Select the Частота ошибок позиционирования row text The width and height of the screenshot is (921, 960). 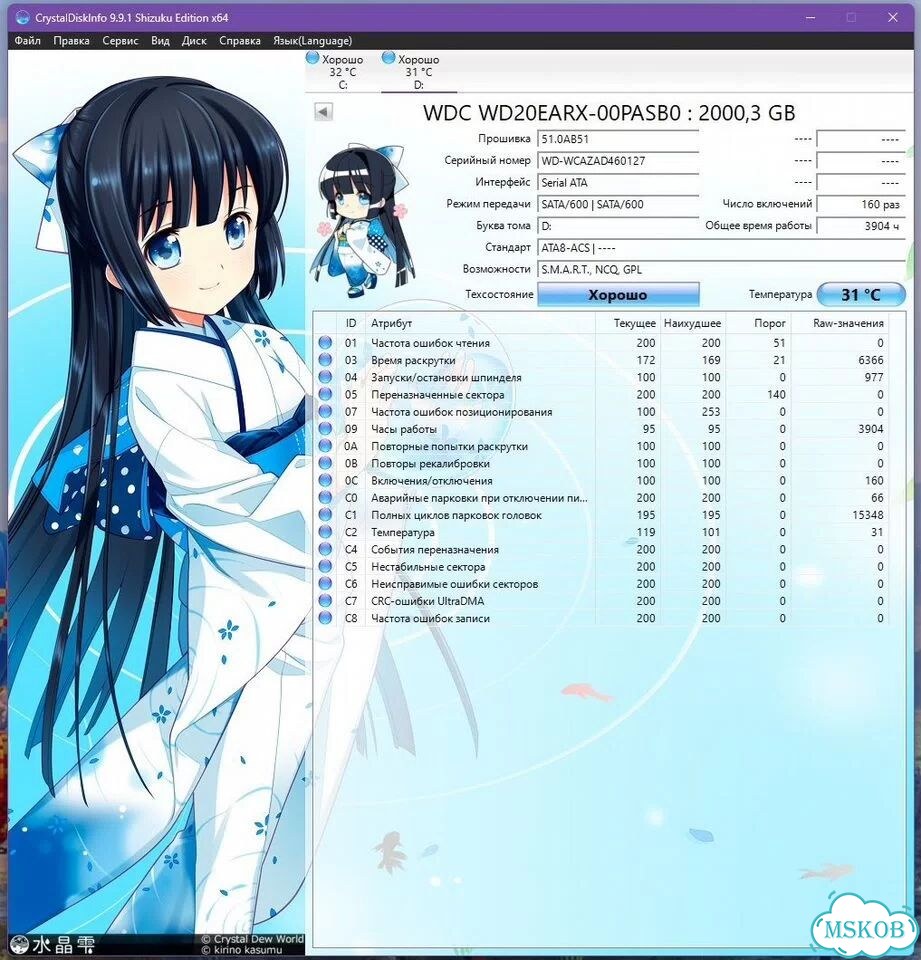coord(461,411)
